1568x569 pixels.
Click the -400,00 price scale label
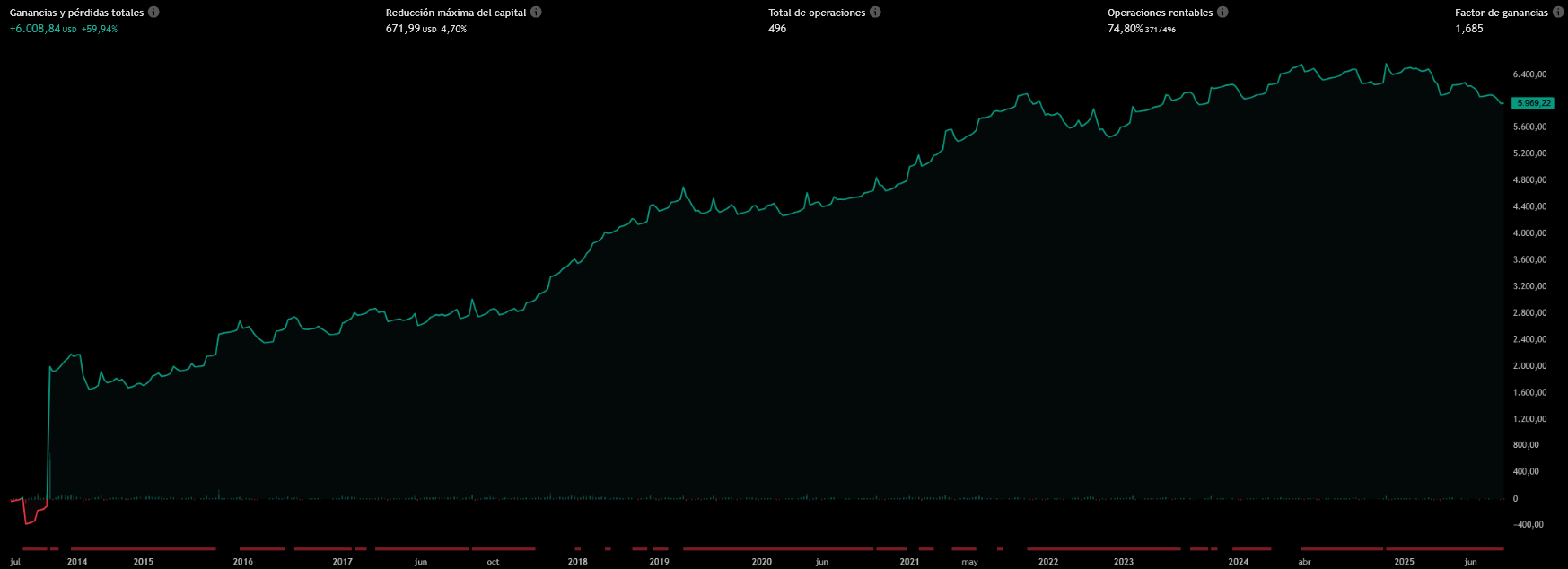[1529, 525]
